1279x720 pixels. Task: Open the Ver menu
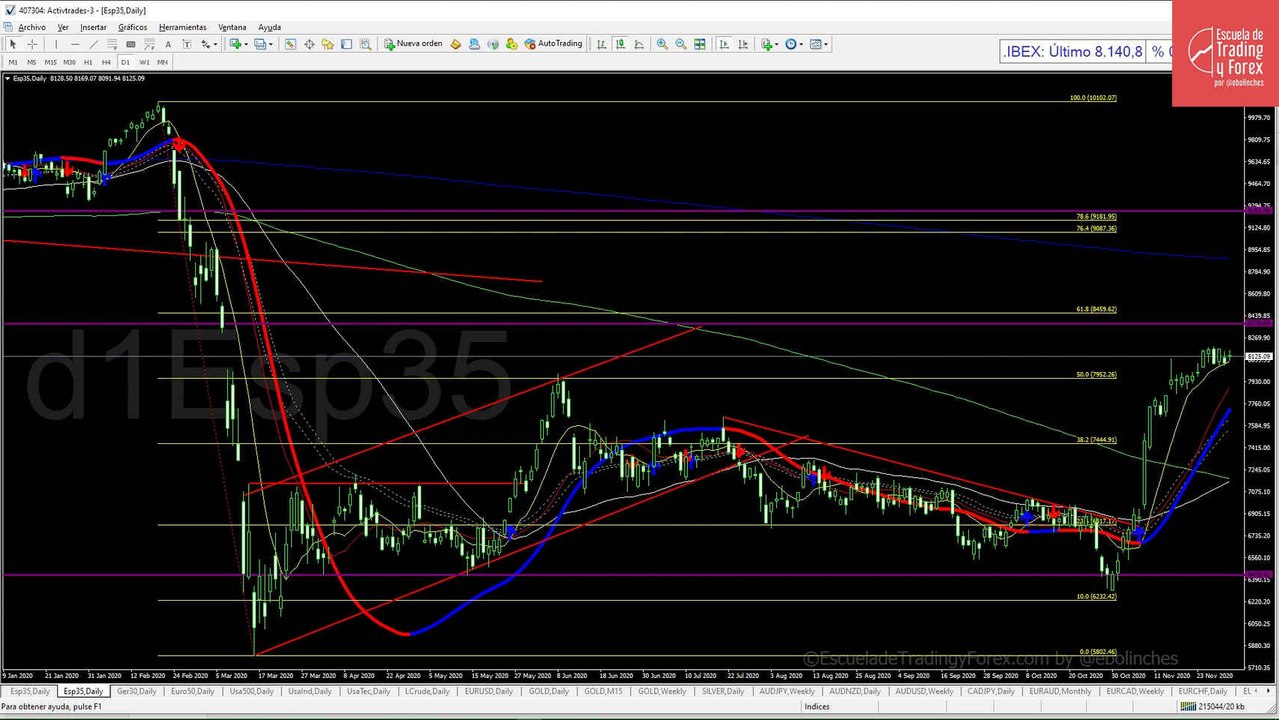63,27
